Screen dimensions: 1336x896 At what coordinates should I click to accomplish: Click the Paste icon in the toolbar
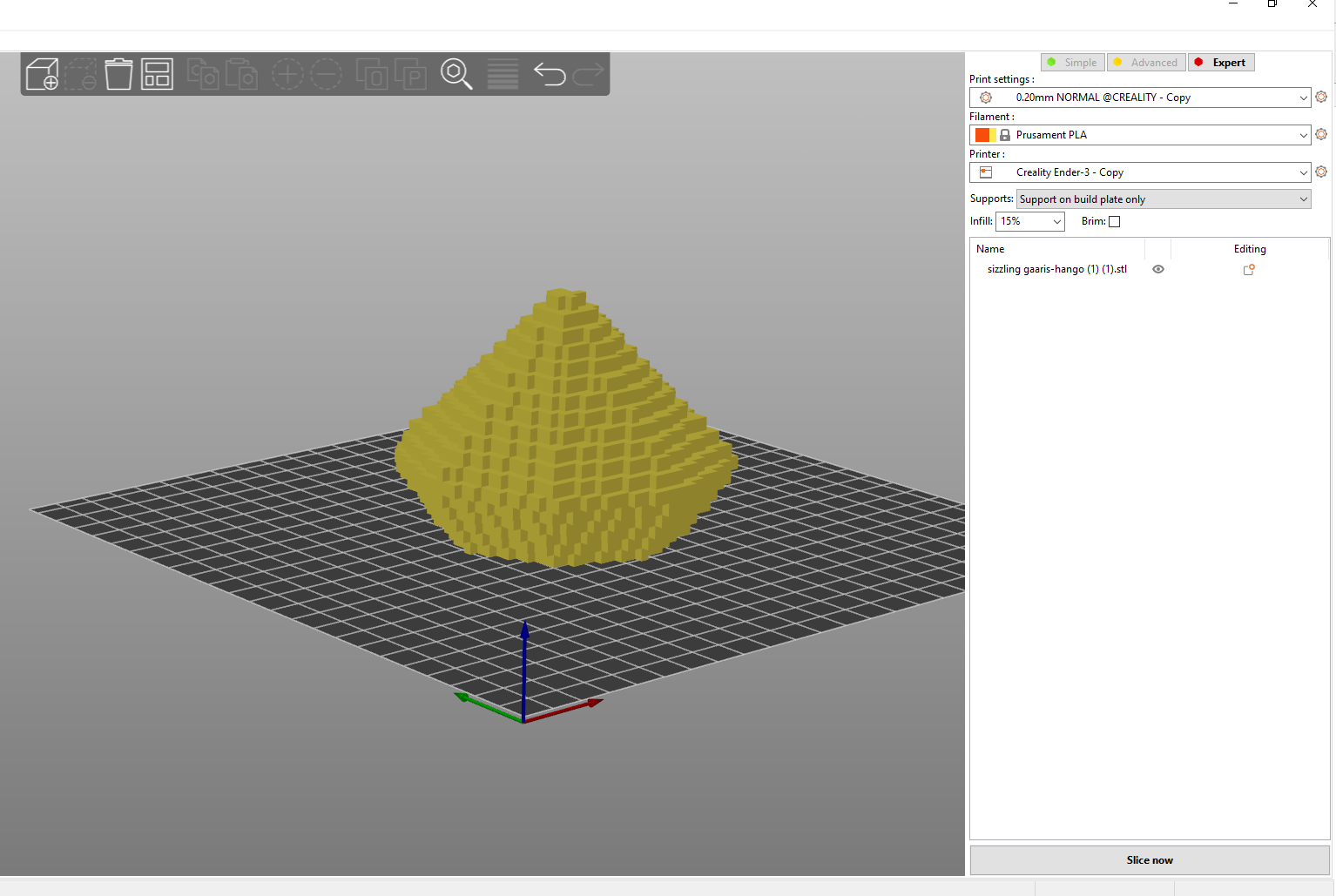pos(241,74)
